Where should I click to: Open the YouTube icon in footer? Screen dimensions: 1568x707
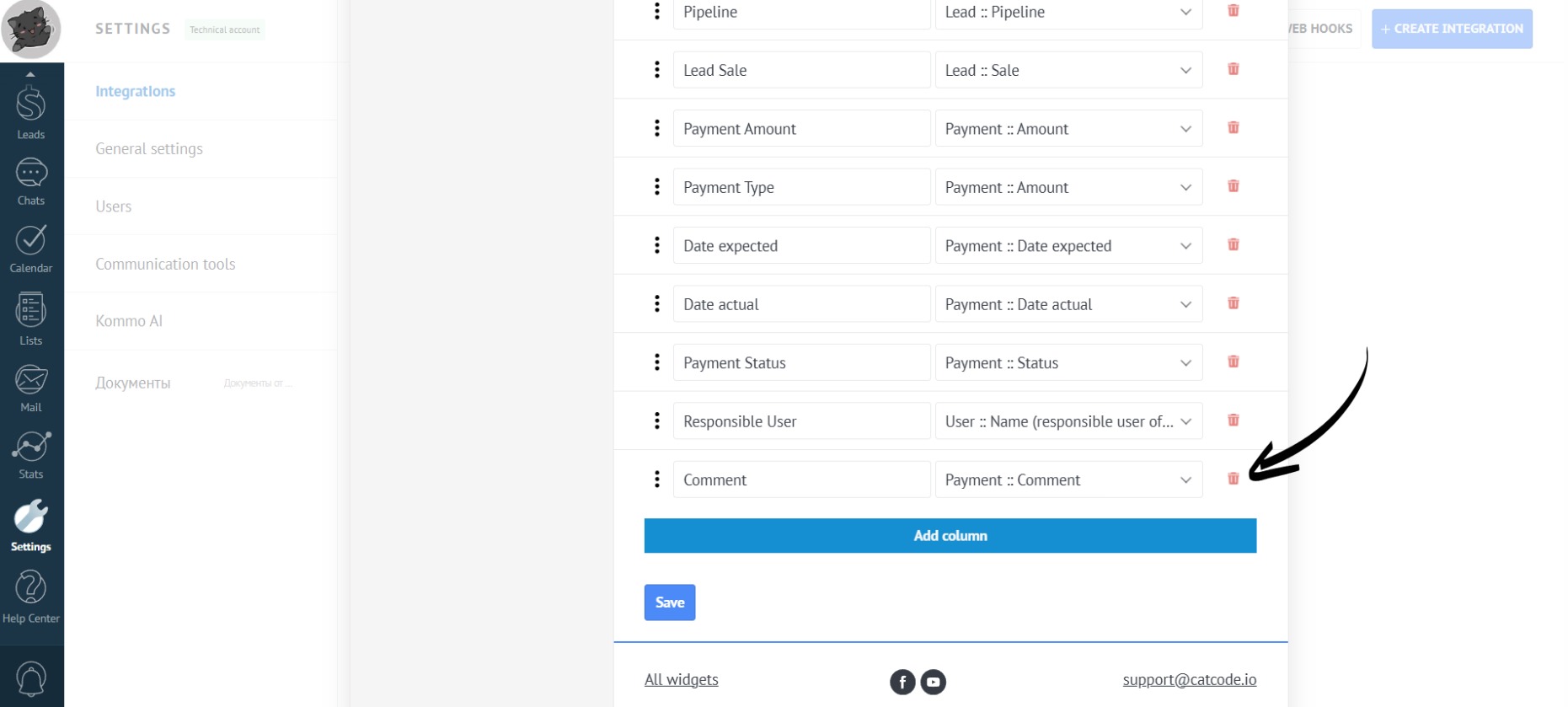click(x=933, y=682)
